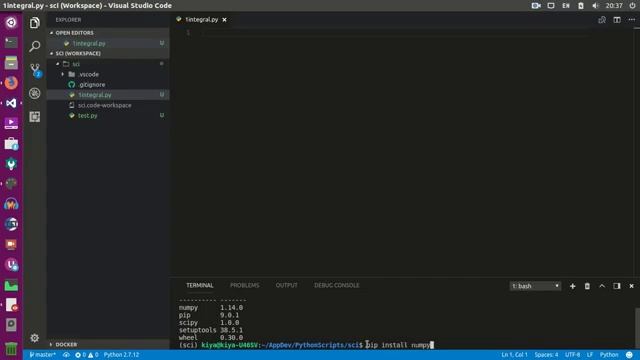Viewport: 640px width, 360px height.
Task: Open the editor More Actions menu
Action: (631, 20)
